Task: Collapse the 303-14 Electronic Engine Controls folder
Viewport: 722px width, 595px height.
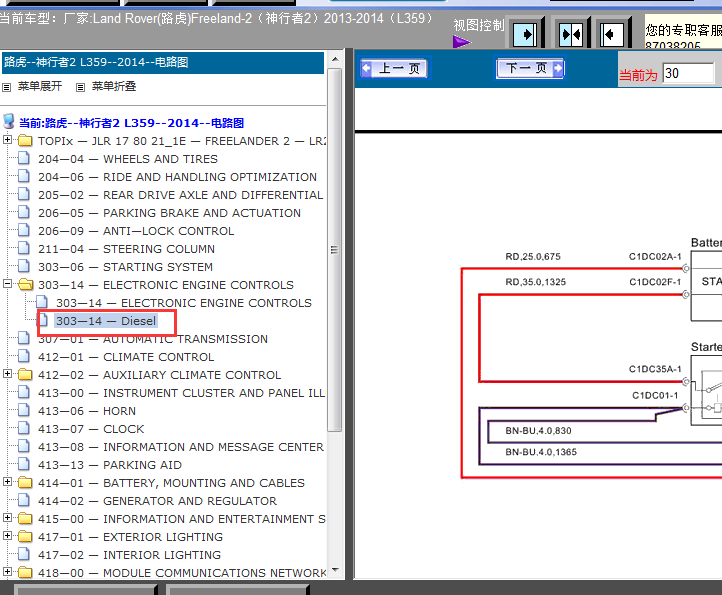Action: coord(8,285)
